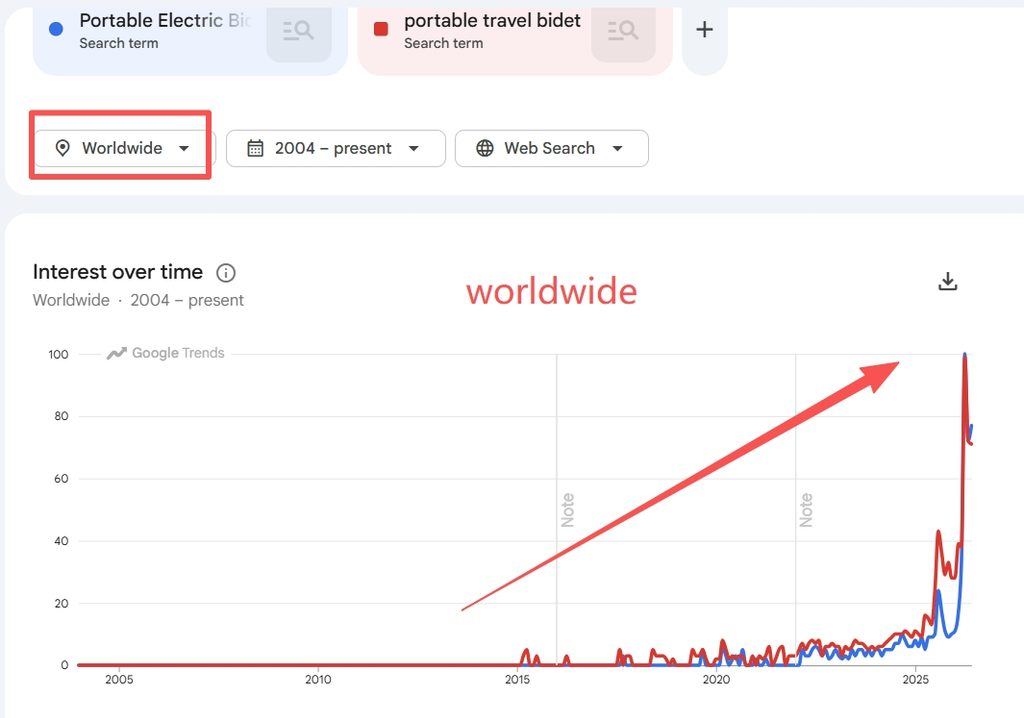Image resolution: width=1024 pixels, height=718 pixels.
Task: Click the explore icon on portable travel bidet
Action: coord(623,31)
